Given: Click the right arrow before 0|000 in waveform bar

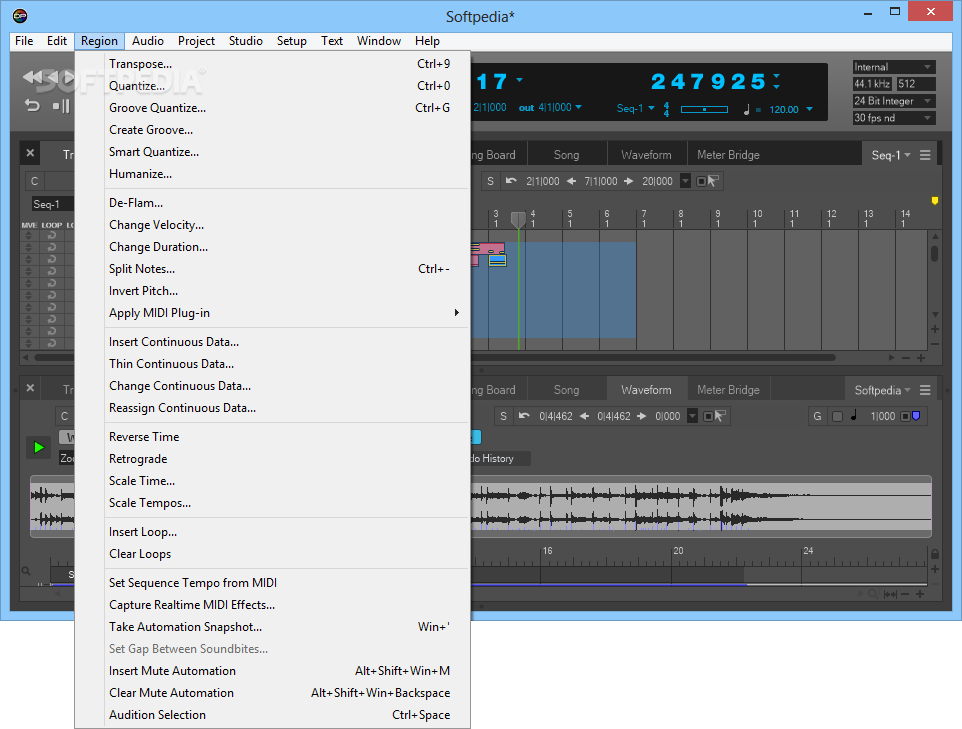Looking at the screenshot, I should pyautogui.click(x=642, y=416).
